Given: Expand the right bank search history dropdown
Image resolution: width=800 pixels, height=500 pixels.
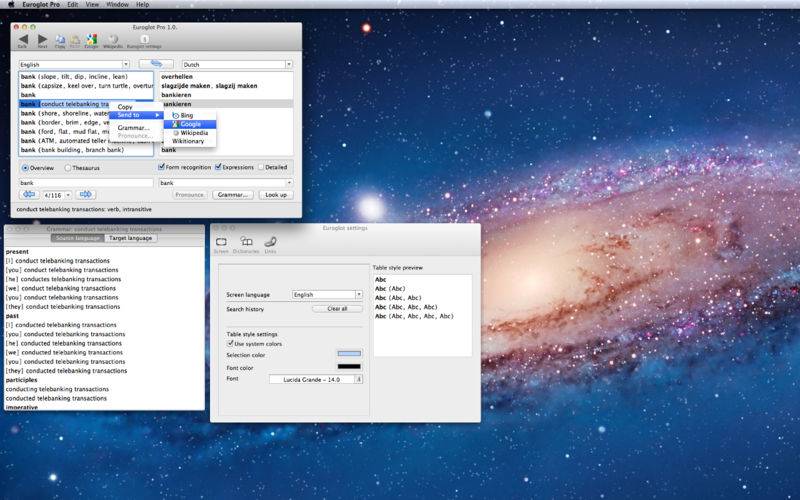Looking at the screenshot, I should click(289, 183).
